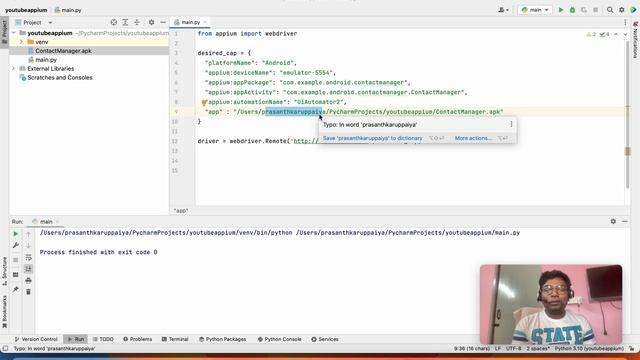Open the main run configuration dropdown

point(535,10)
